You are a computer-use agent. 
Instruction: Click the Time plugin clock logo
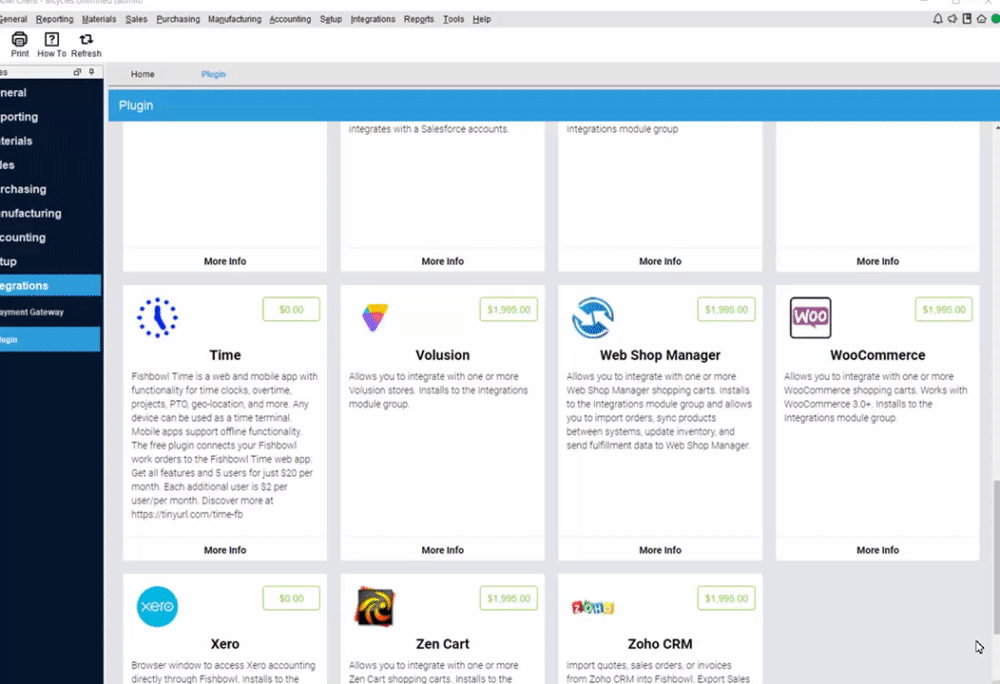[x=158, y=317]
